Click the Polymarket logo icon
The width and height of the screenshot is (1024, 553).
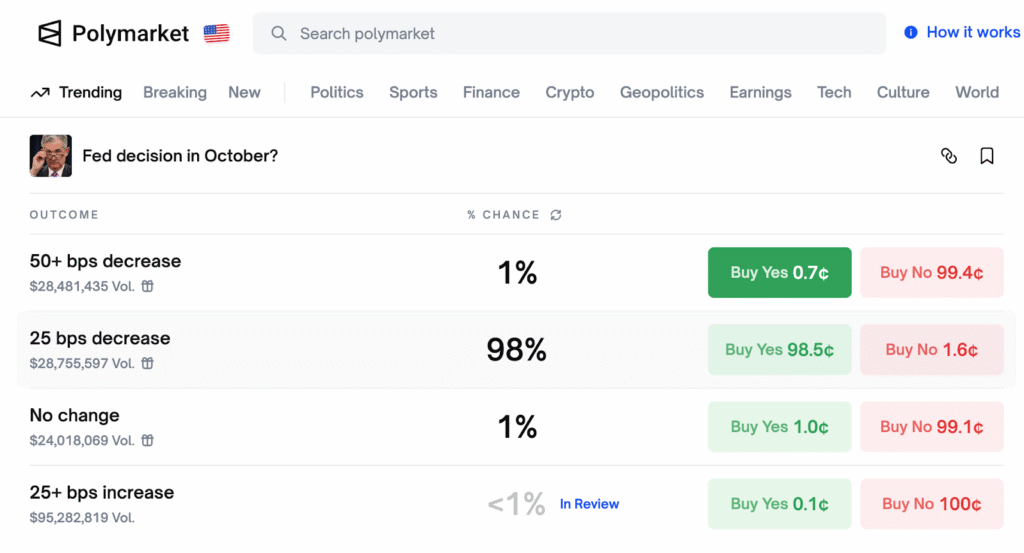(50, 33)
